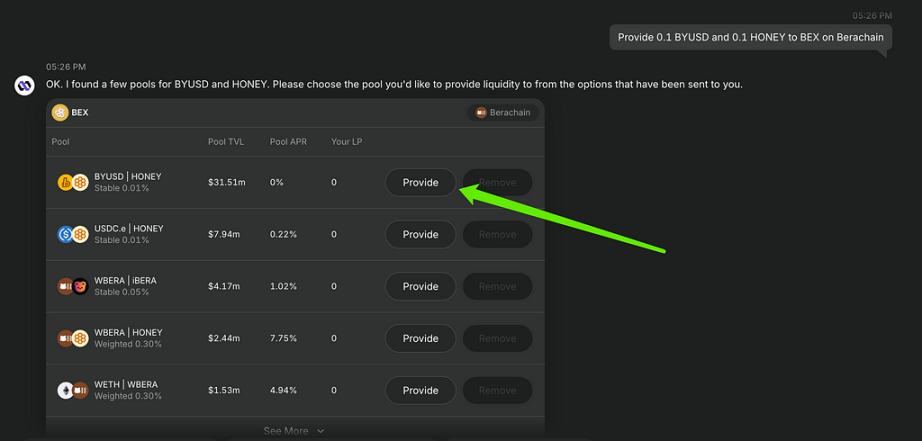Click the BEX protocol logo icon
922x441 pixels.
coord(60,112)
